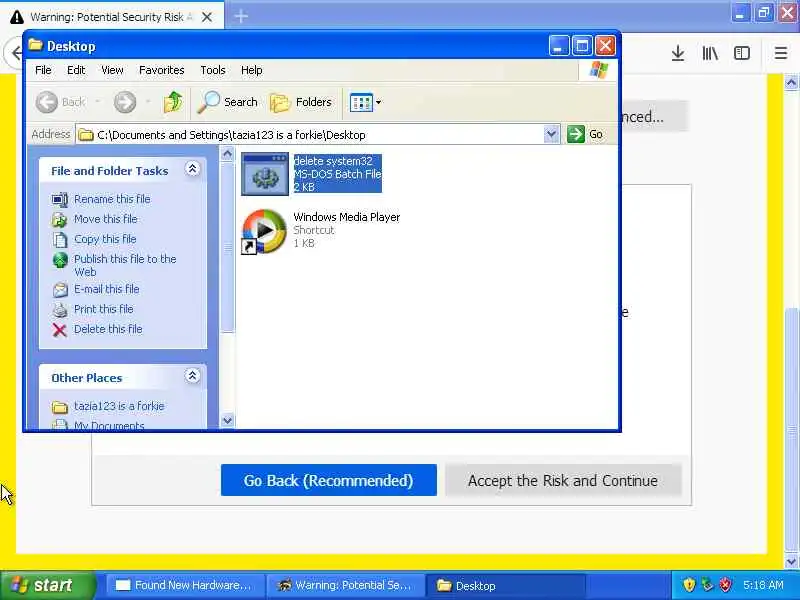The width and height of the screenshot is (800, 600).
Task: Click the printer icon
Action: [60, 310]
